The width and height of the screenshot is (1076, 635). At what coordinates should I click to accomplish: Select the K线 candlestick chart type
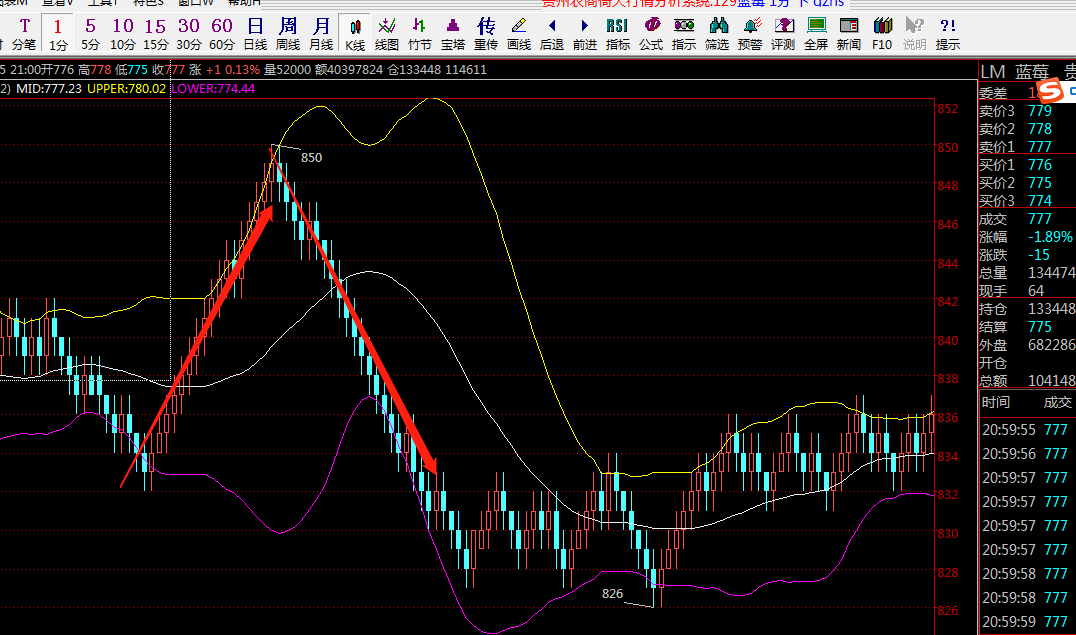[x=355, y=34]
